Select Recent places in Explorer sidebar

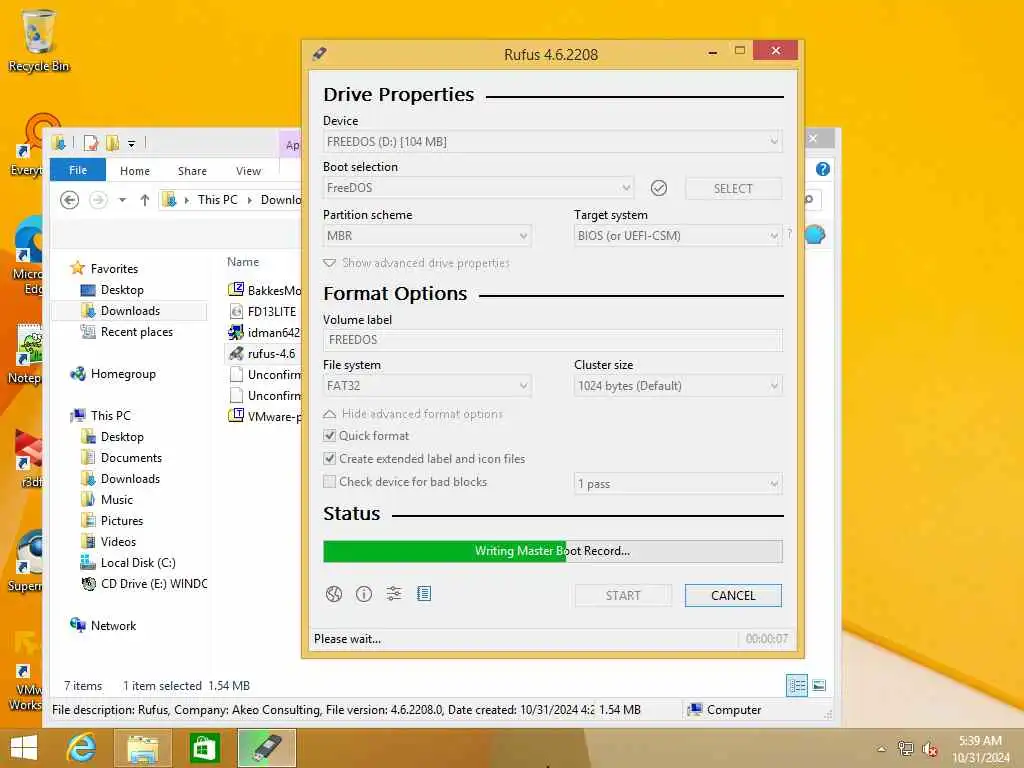point(136,332)
